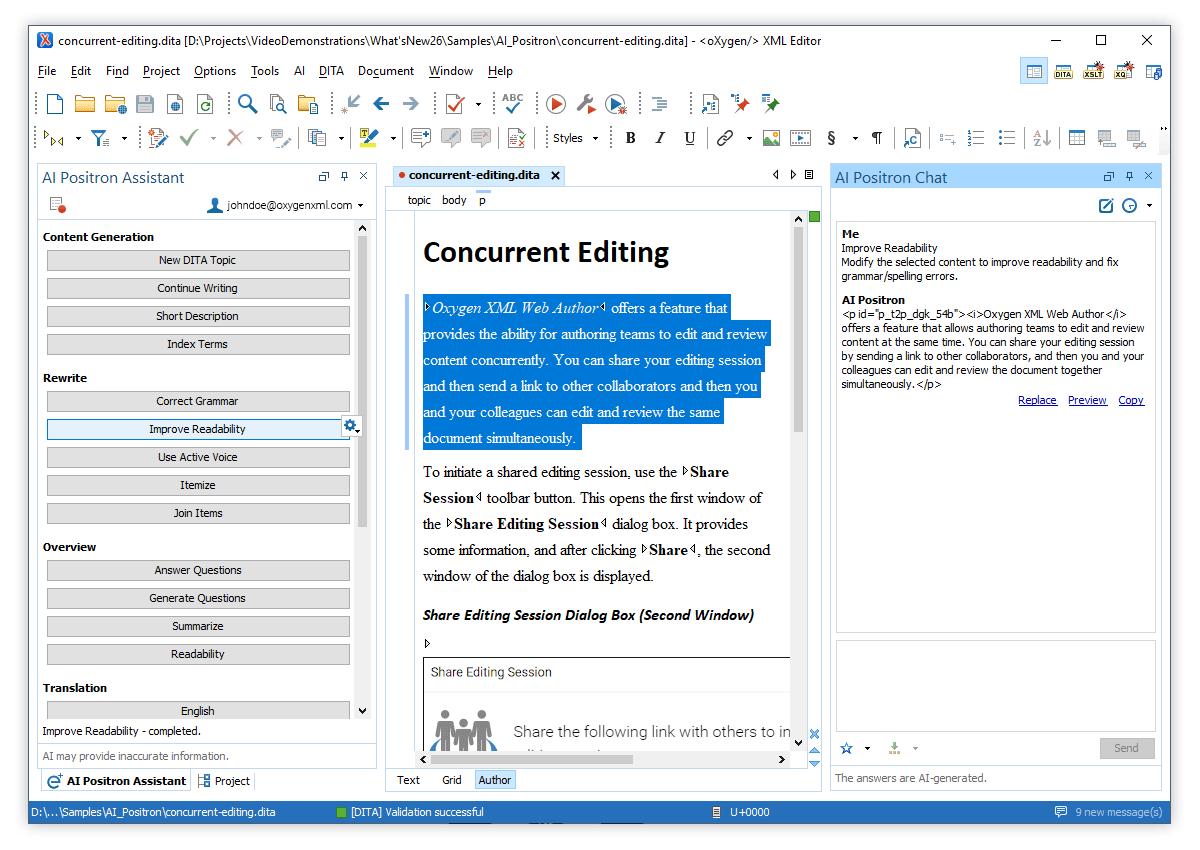Image resolution: width=1200 pixels, height=850 pixels.
Task: Pin the AI Positron Assistant panel
Action: tap(344, 177)
